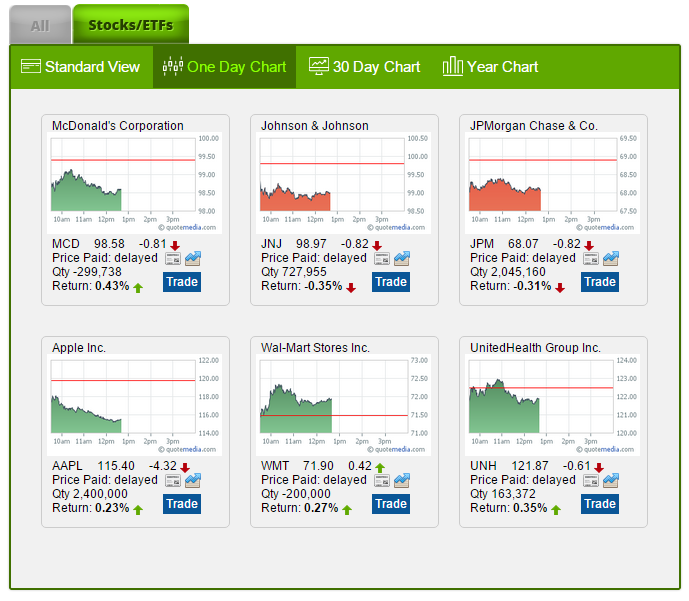Open the Wal-Mart Stores chart image
The image size is (689, 601).
(344, 405)
